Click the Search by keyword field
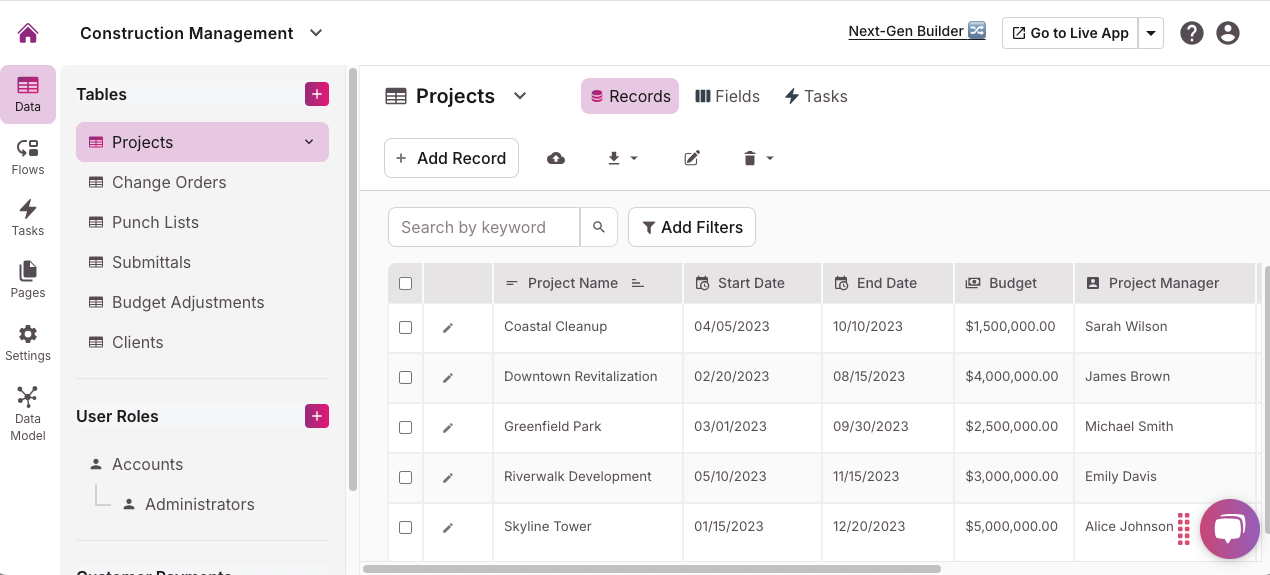 point(484,227)
